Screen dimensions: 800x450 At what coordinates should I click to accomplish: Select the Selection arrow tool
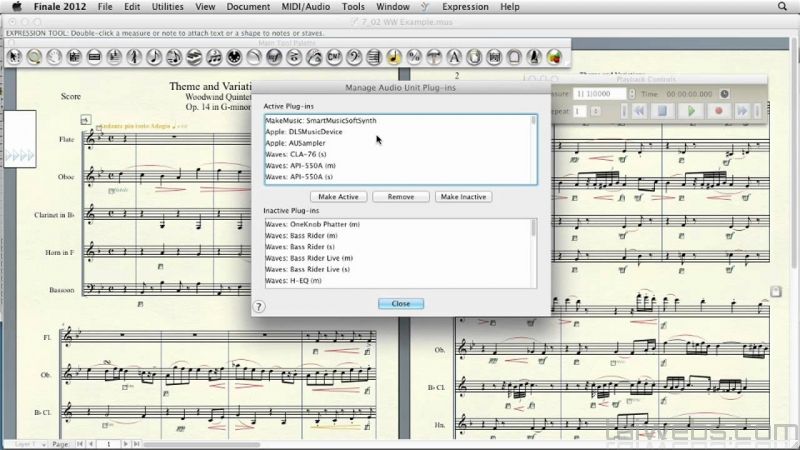click(x=14, y=57)
